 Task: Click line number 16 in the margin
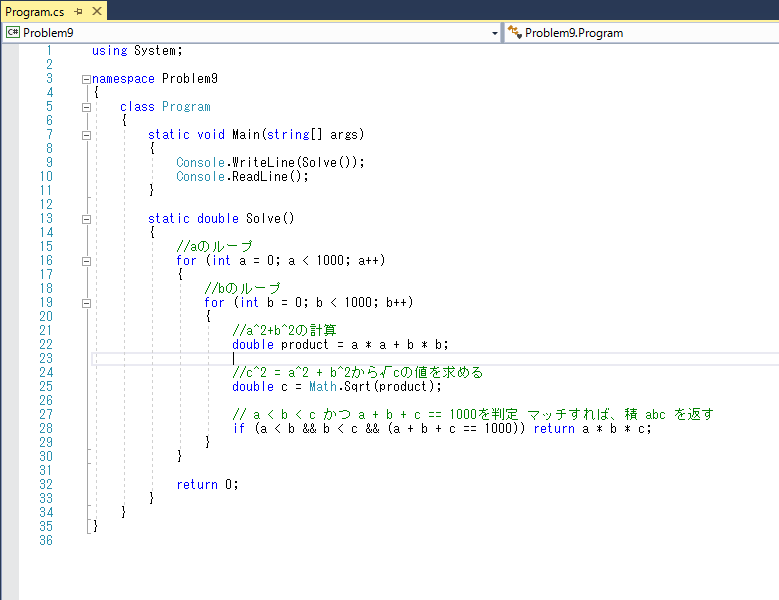click(x=46, y=261)
